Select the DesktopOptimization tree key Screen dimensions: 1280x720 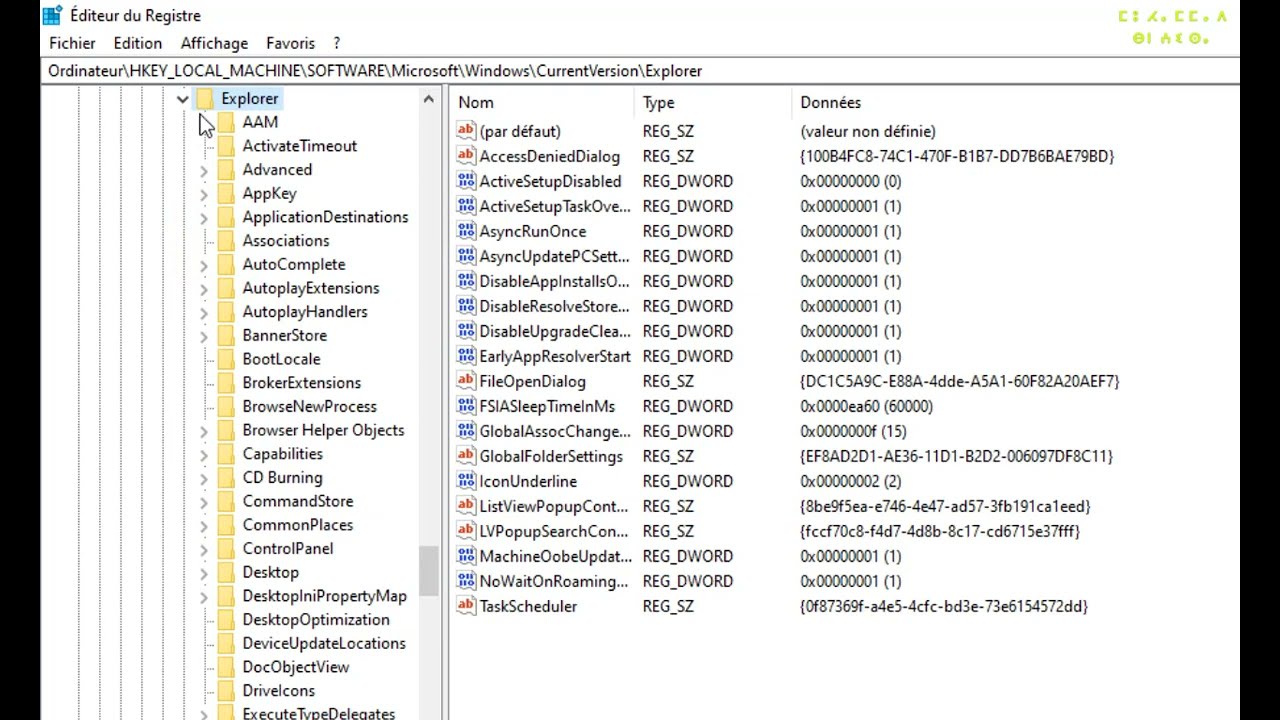pos(316,620)
